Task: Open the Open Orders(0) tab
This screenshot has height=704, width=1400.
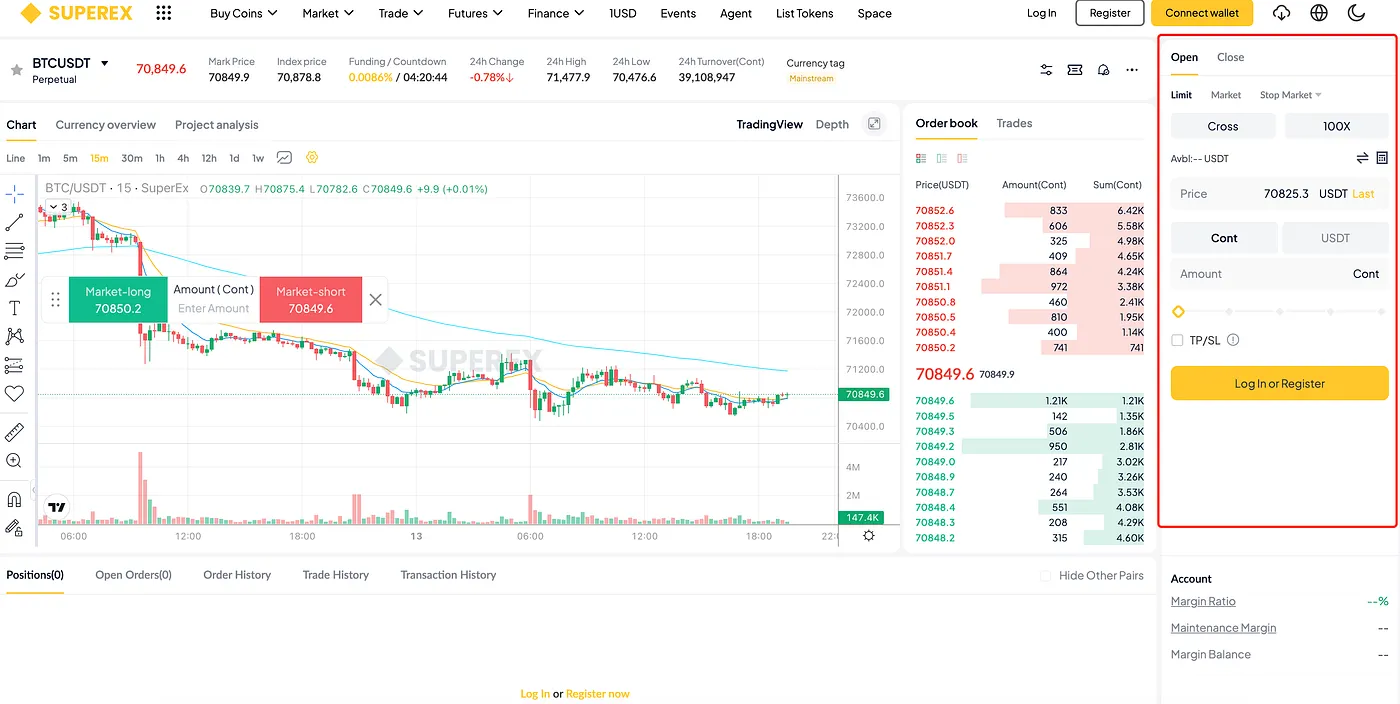Action: pos(133,575)
